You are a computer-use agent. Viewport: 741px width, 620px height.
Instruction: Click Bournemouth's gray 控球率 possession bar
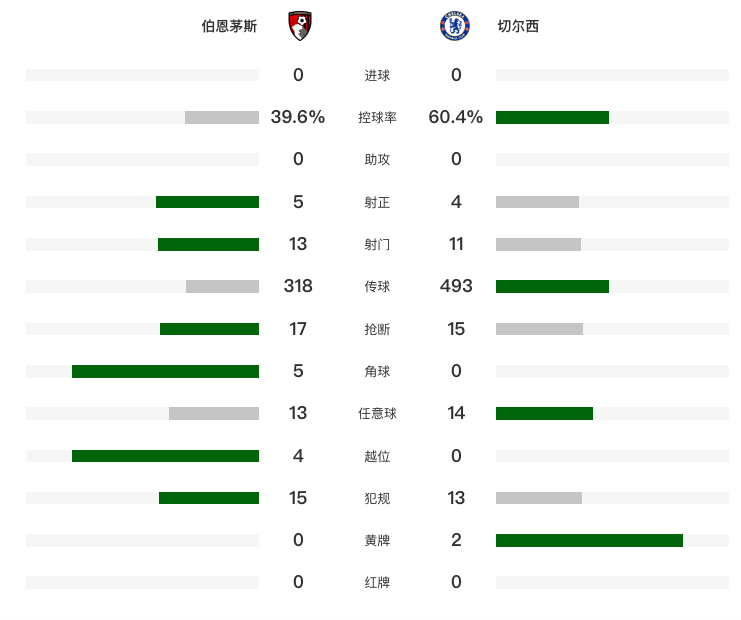click(x=222, y=117)
